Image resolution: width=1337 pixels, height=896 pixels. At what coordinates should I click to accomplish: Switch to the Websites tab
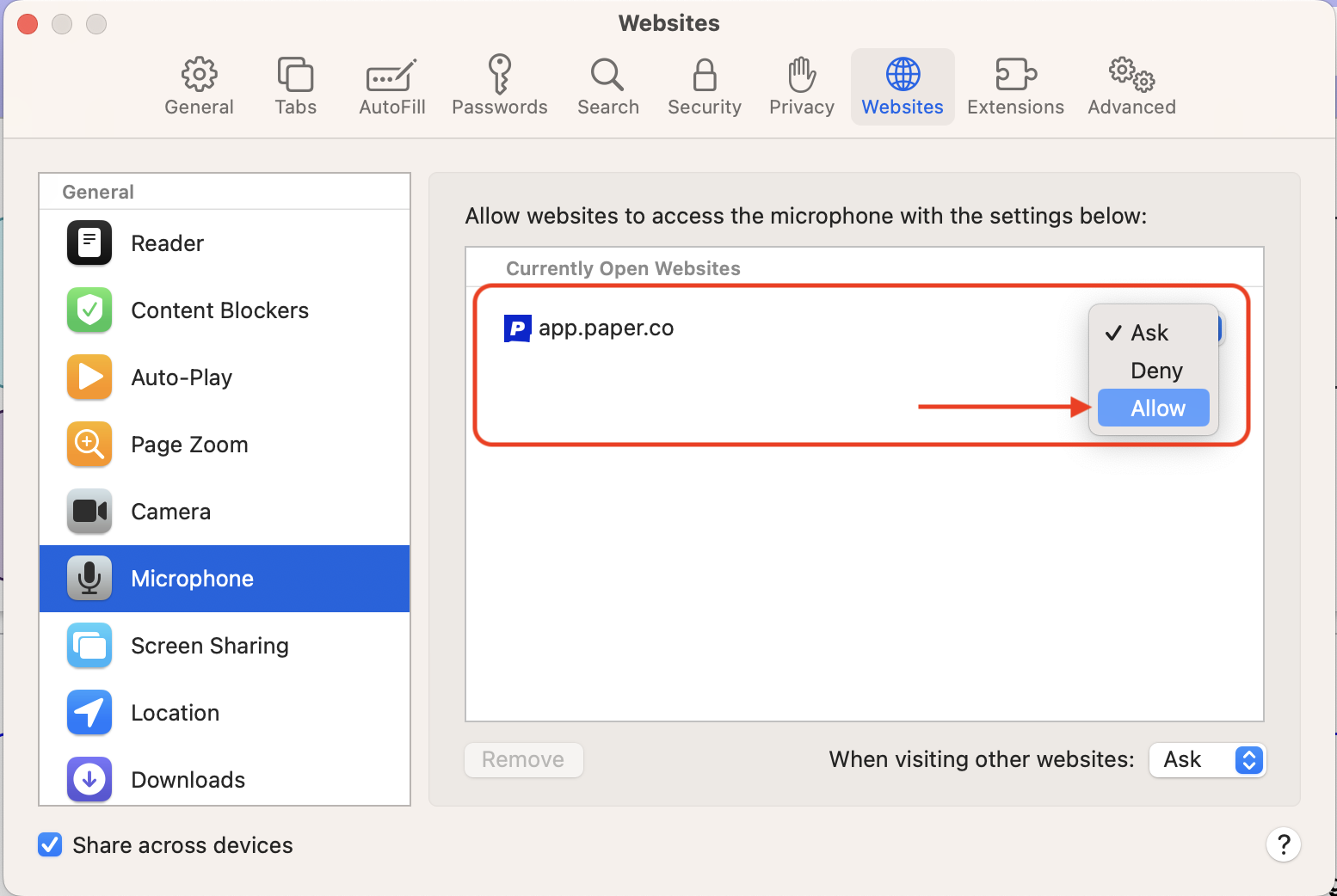click(x=903, y=85)
